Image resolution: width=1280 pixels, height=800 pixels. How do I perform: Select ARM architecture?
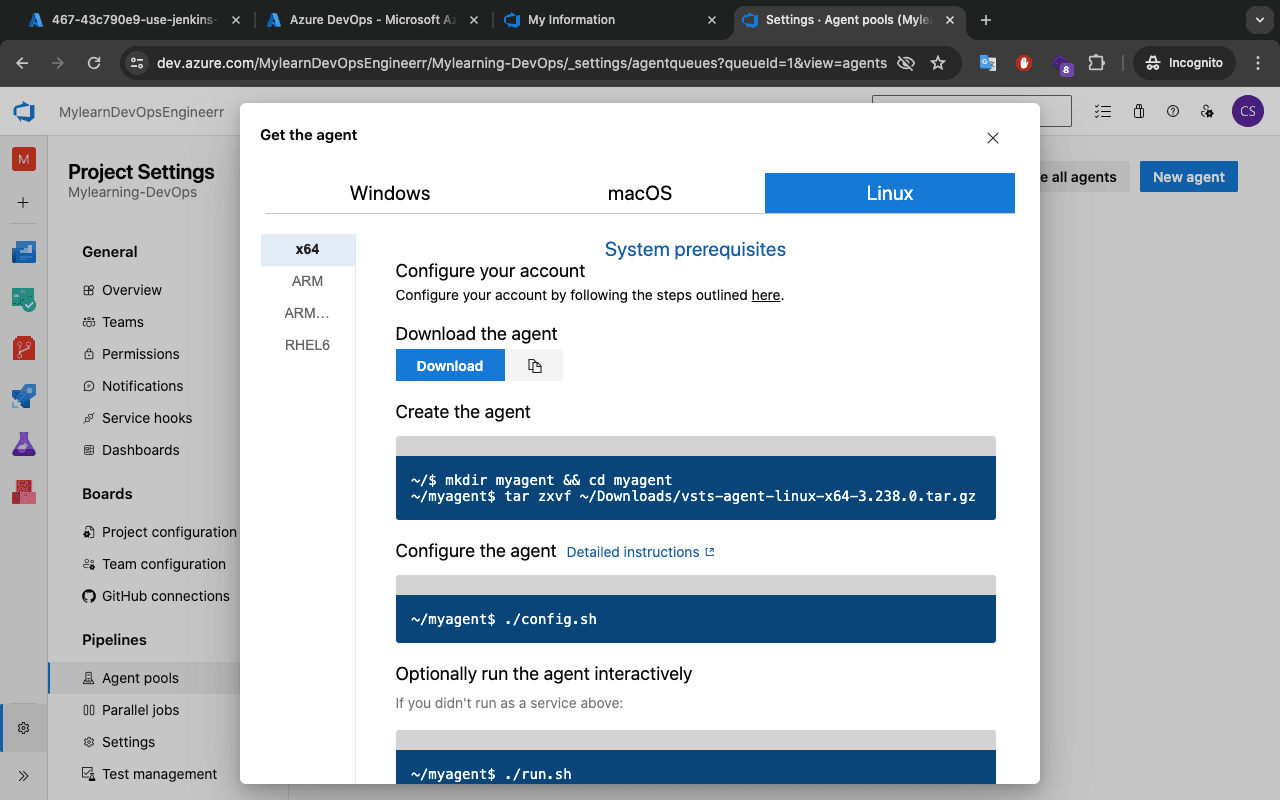pos(308,281)
